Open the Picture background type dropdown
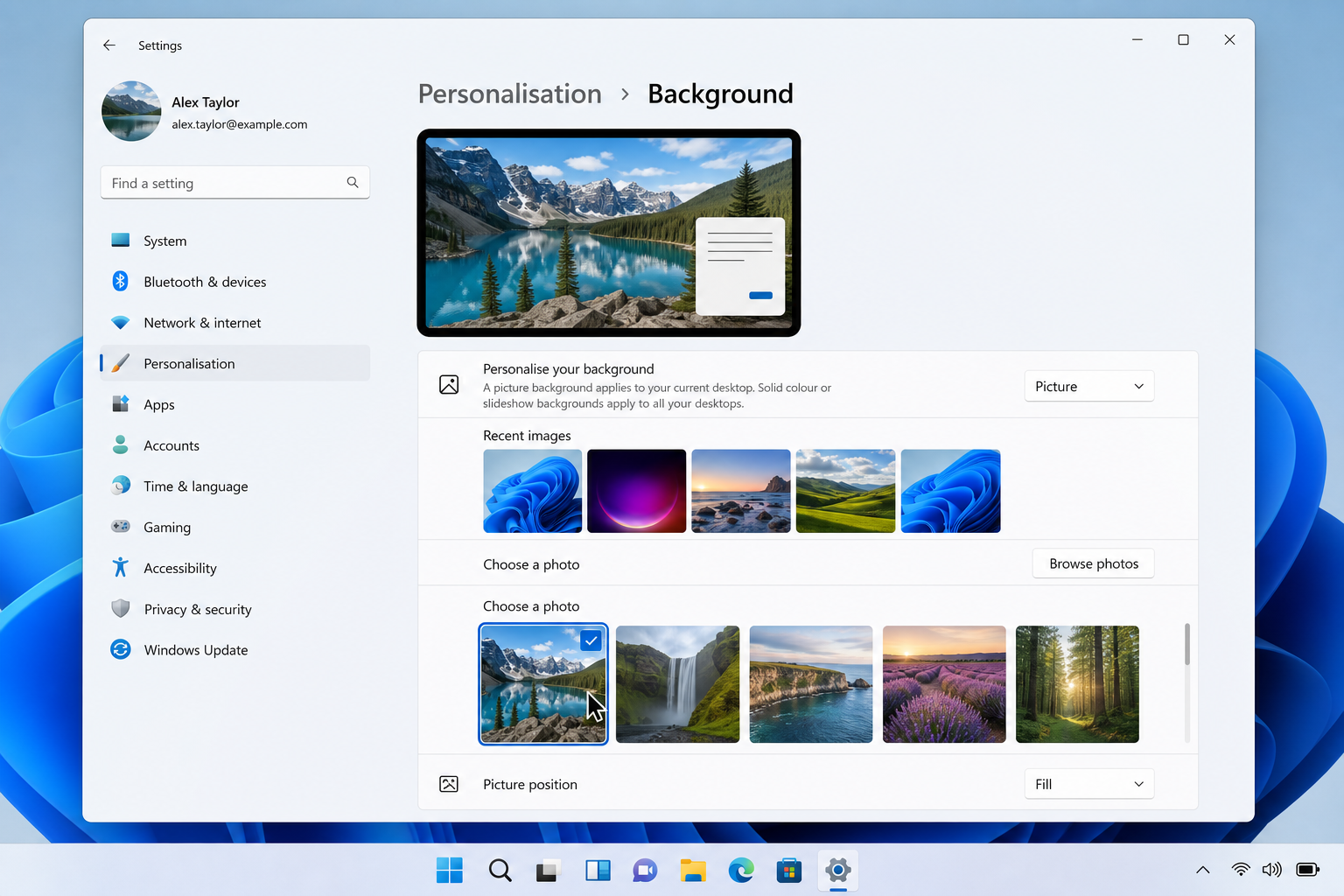This screenshot has width=1344, height=896. [1089, 387]
